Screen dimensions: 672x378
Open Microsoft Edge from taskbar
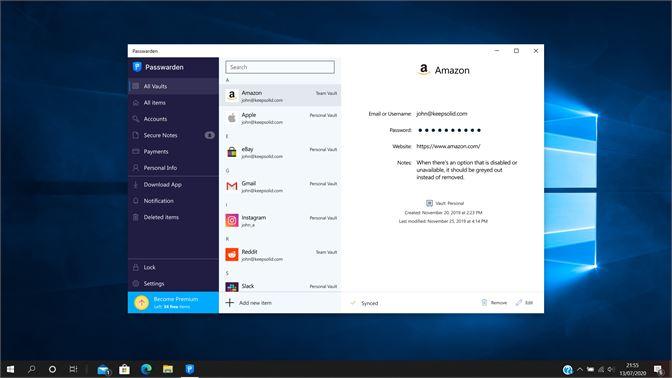[x=146, y=369]
